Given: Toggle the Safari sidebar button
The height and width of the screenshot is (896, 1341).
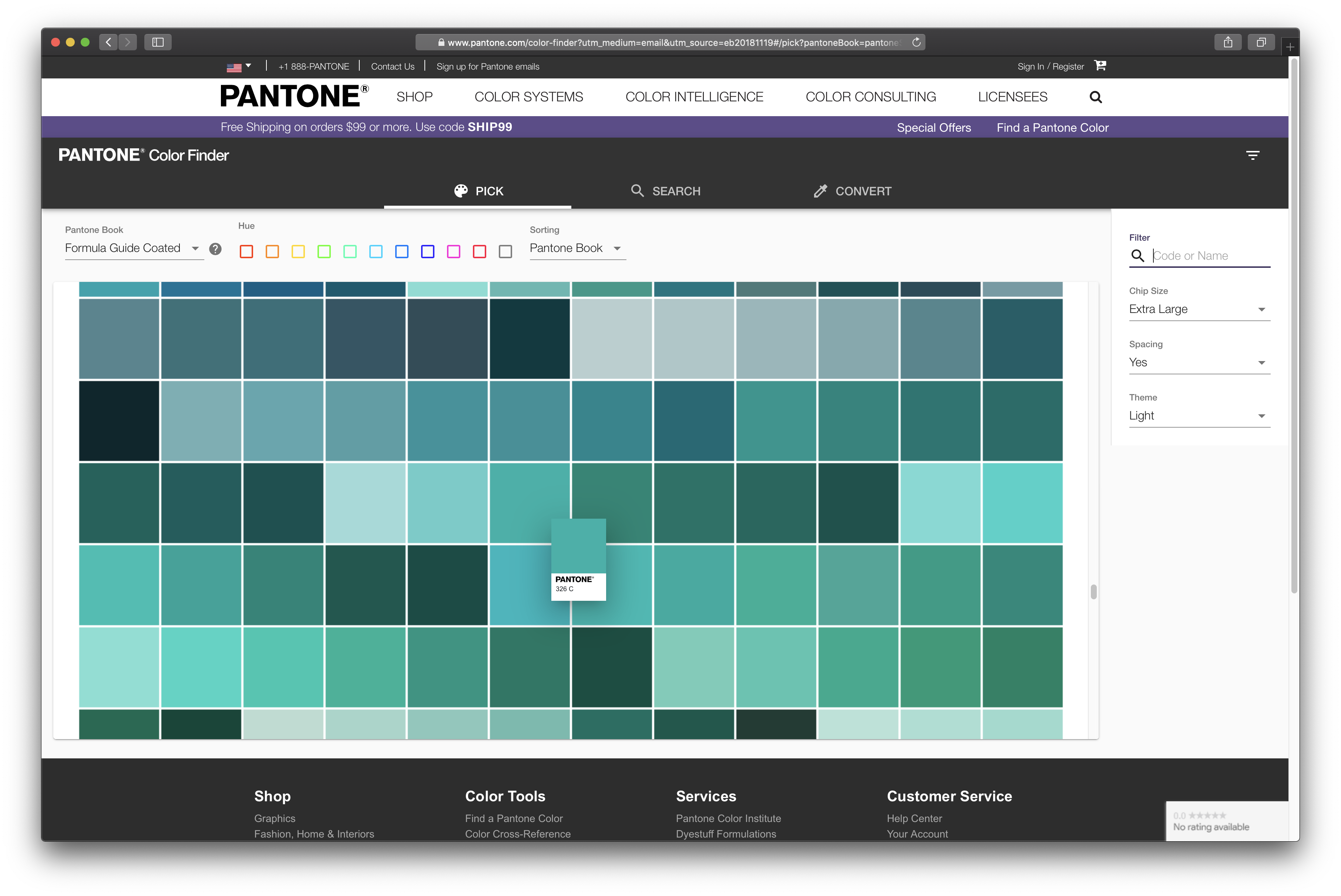Looking at the screenshot, I should coord(158,42).
